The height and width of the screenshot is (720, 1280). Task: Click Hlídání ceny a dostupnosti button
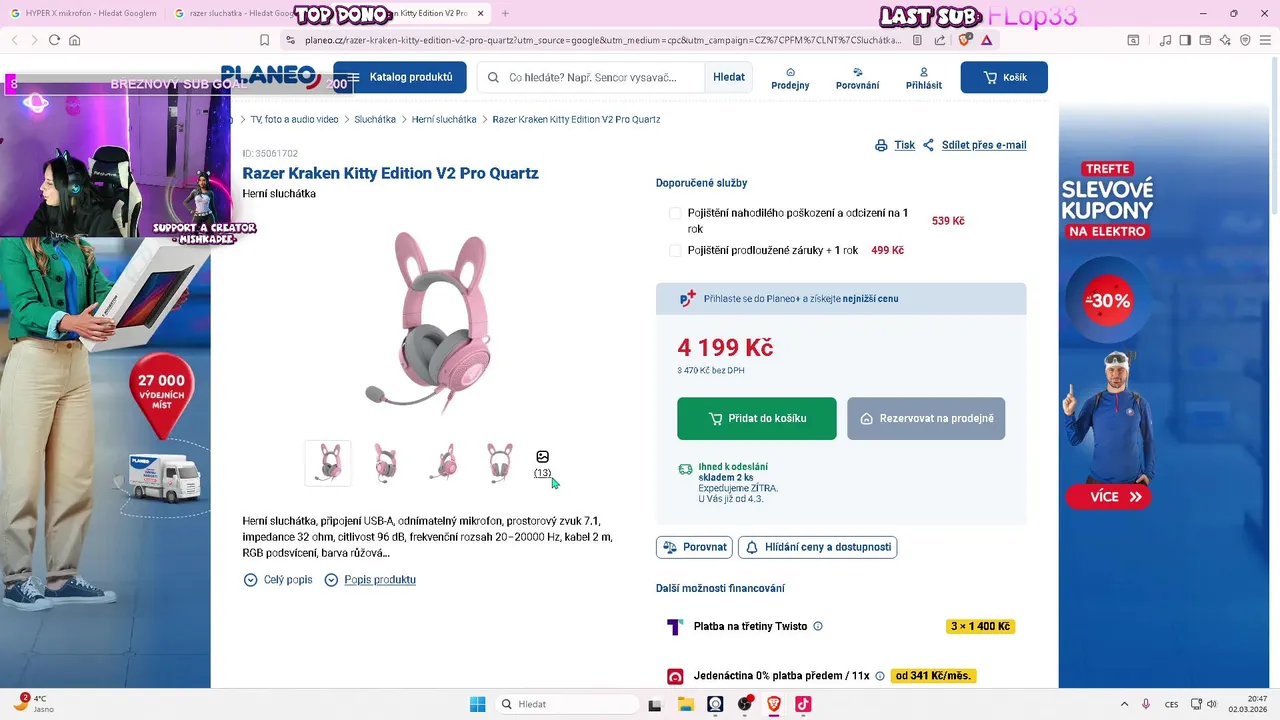click(817, 547)
